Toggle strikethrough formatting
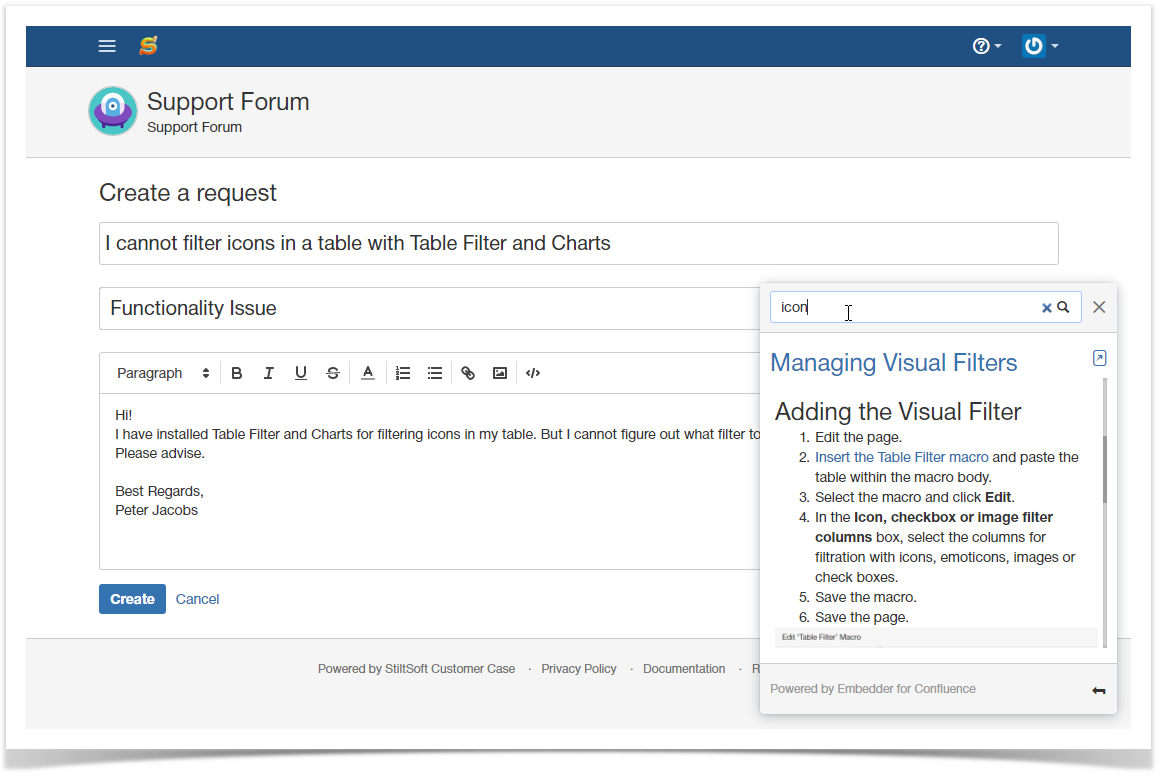The width and height of the screenshot is (1165, 778). click(333, 373)
